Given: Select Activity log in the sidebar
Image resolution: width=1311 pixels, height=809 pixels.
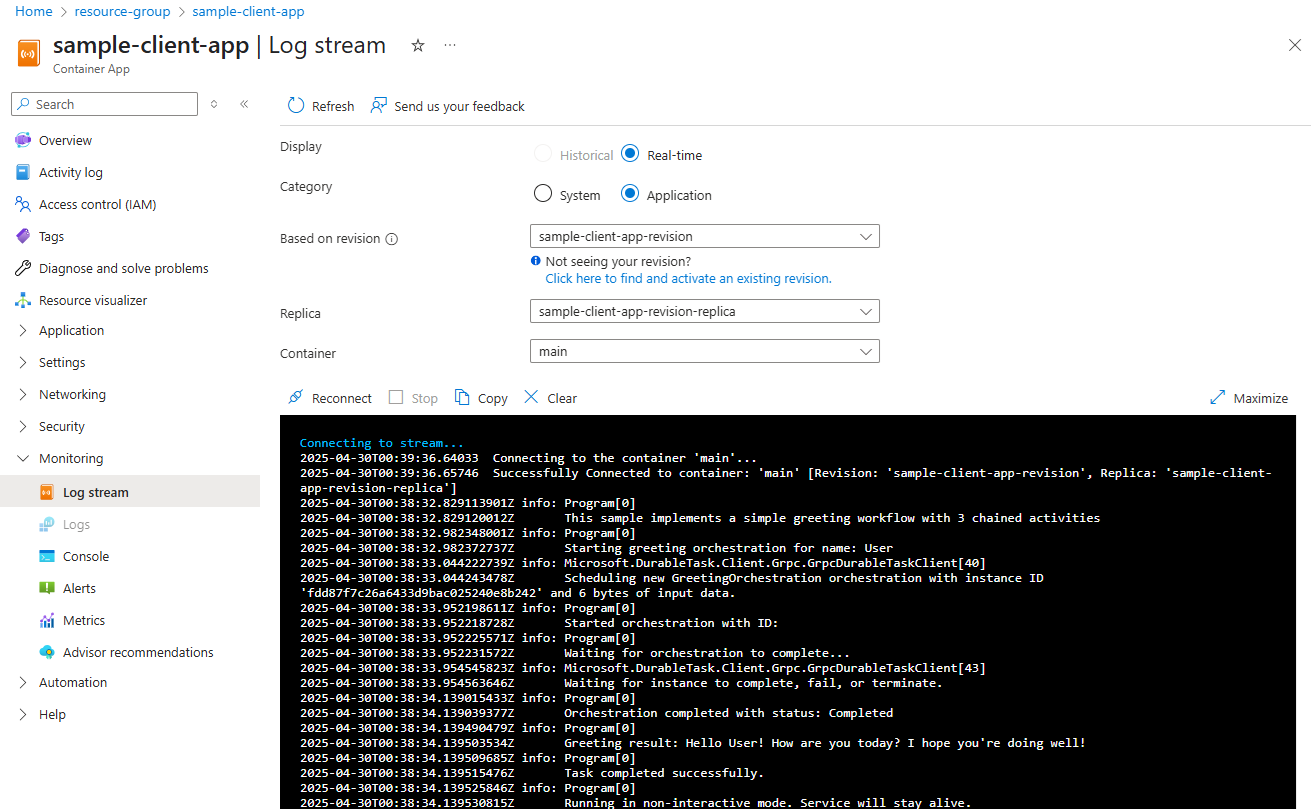Looking at the screenshot, I should coord(70,171).
